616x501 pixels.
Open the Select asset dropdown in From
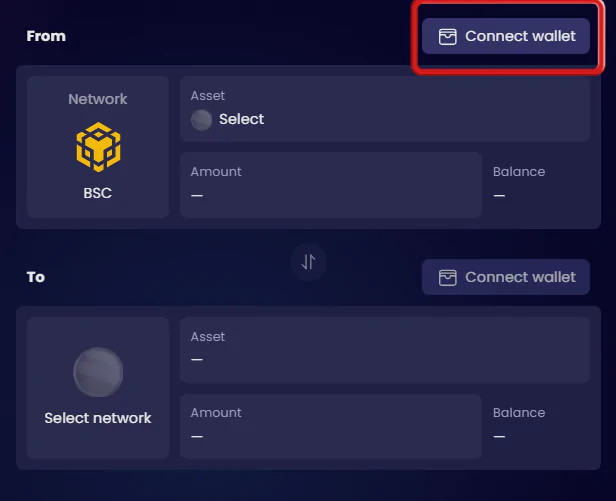385,109
